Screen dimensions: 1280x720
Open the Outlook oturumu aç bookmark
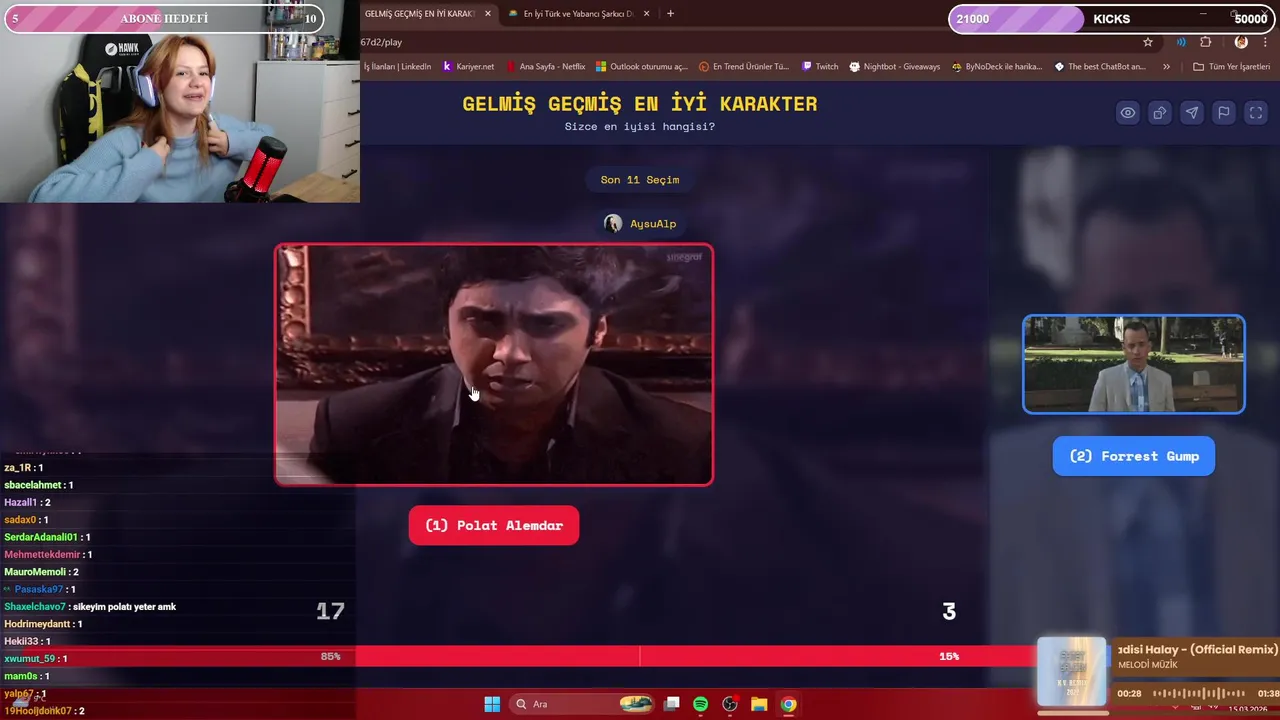[642, 66]
